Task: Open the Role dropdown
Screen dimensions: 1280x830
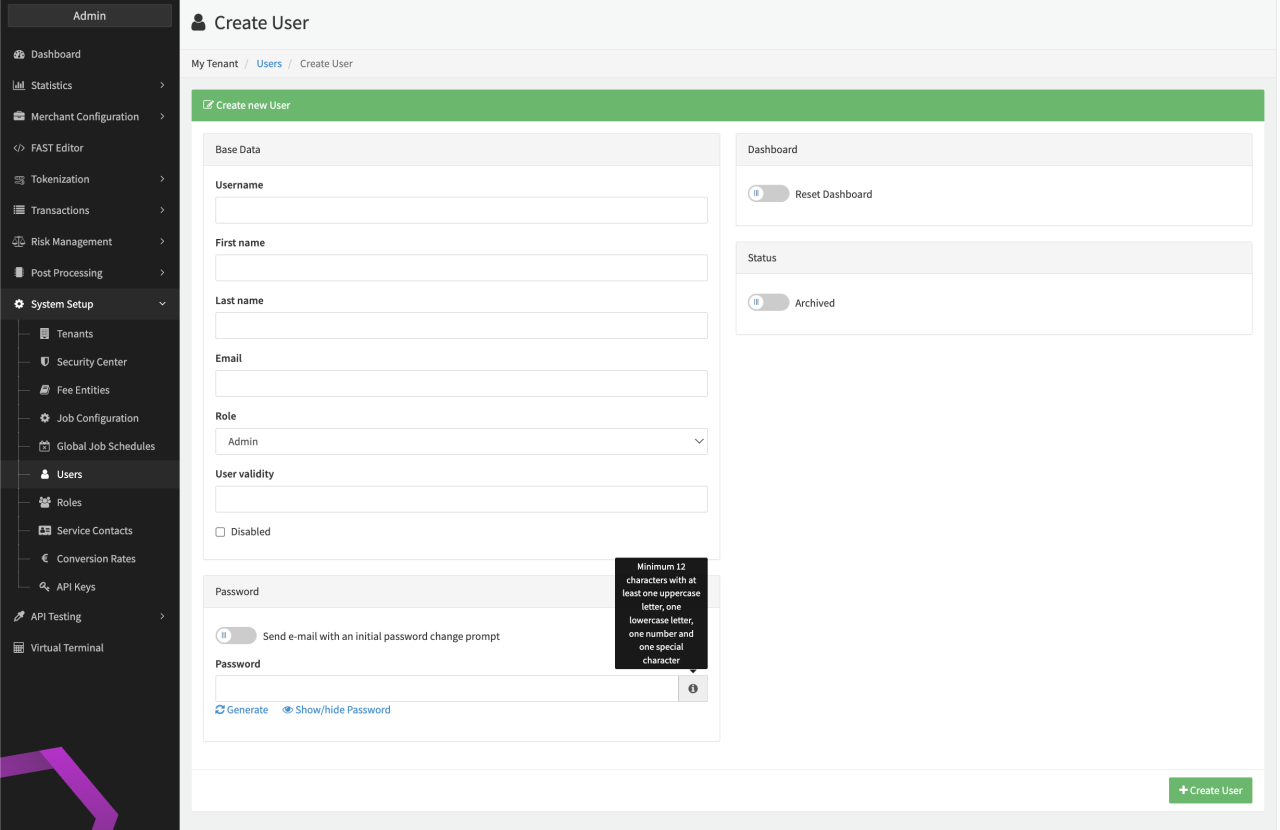Action: 461,442
